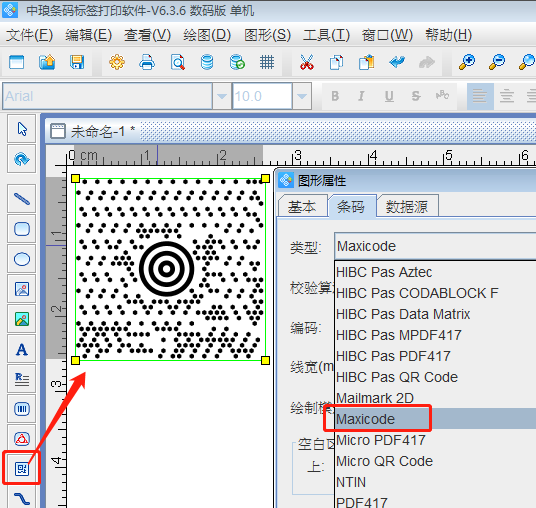This screenshot has height=508, width=536.
Task: Select the 1D barcode tool icon
Action: 22,409
